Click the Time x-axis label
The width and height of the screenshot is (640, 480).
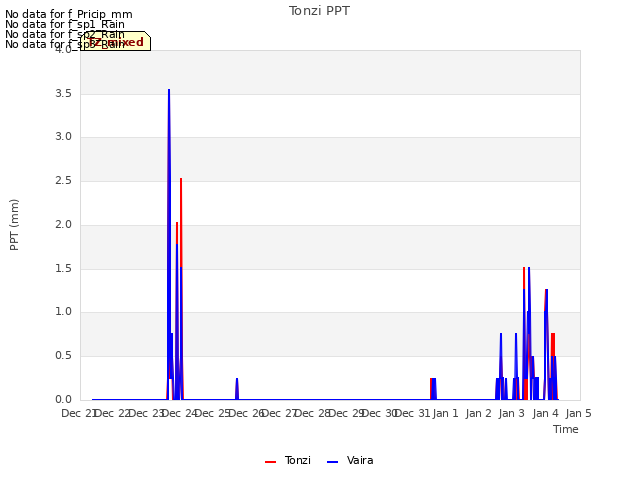[566, 429]
